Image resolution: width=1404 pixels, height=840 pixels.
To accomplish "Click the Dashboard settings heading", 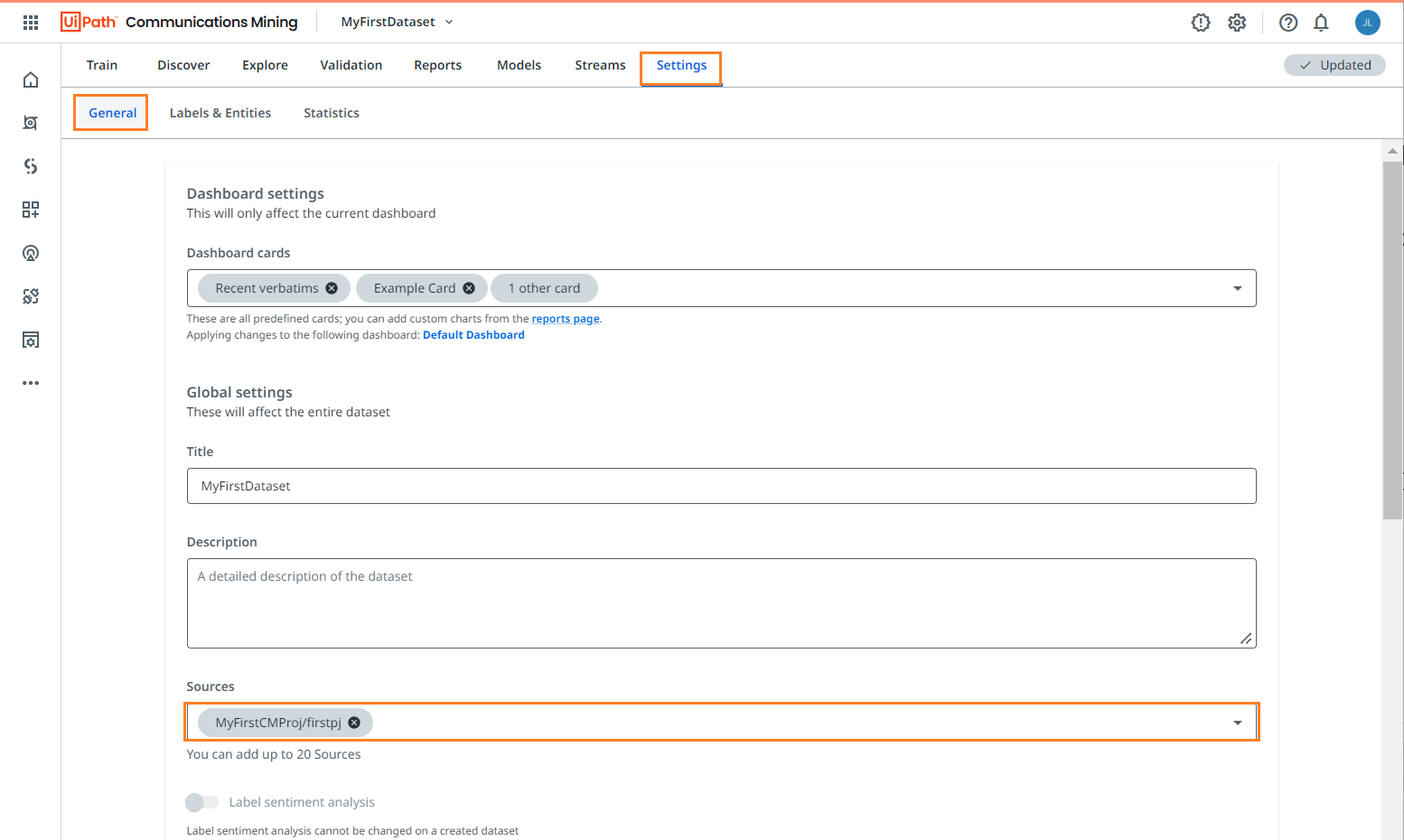I will pos(256,193).
